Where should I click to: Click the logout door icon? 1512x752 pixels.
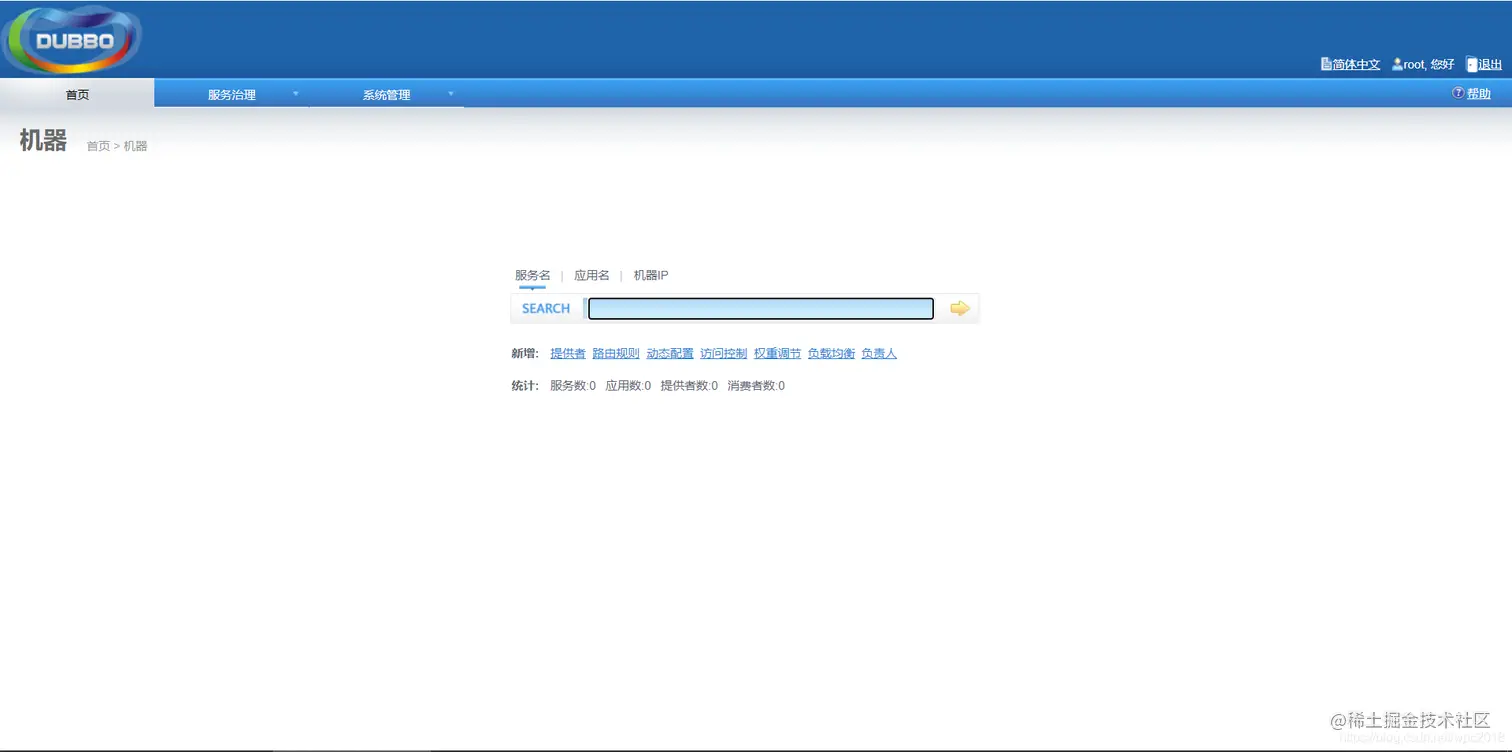click(x=1472, y=64)
